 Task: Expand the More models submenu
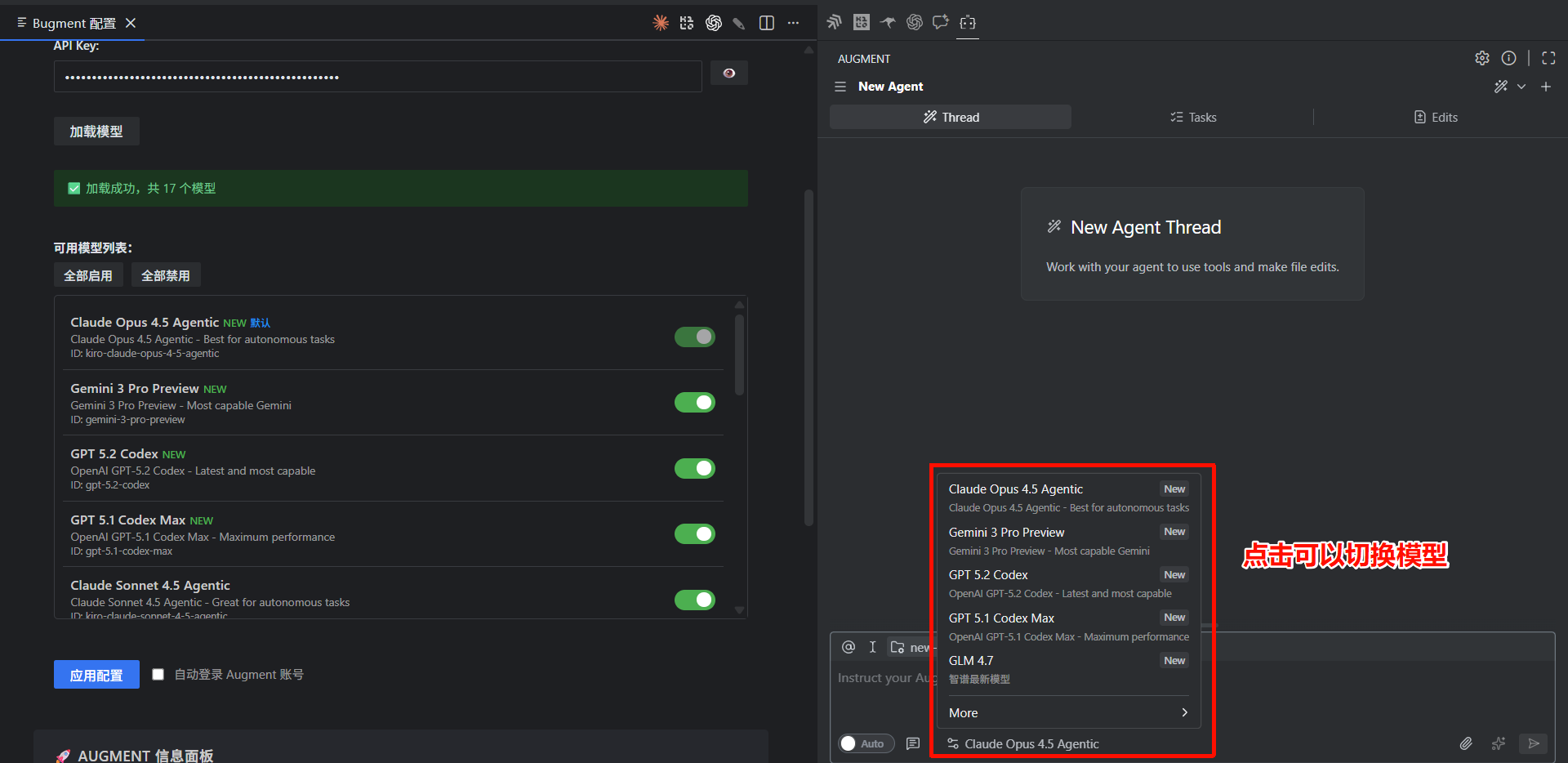pyautogui.click(x=1068, y=713)
